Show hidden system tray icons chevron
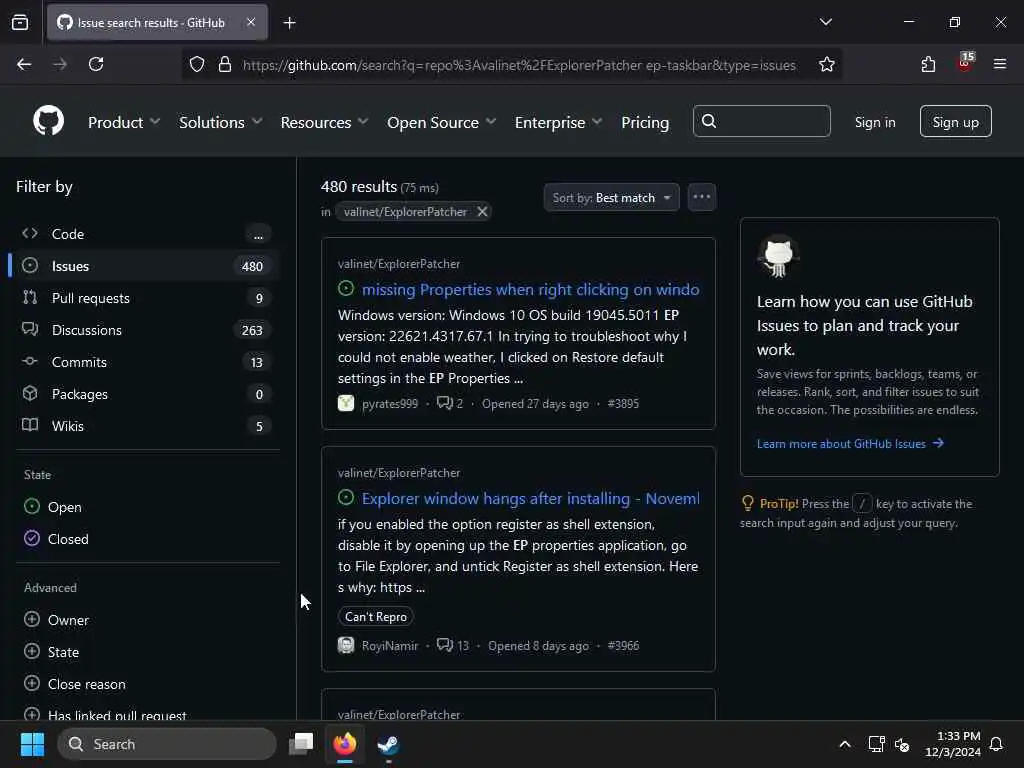Viewport: 1024px width, 768px height. [x=844, y=744]
